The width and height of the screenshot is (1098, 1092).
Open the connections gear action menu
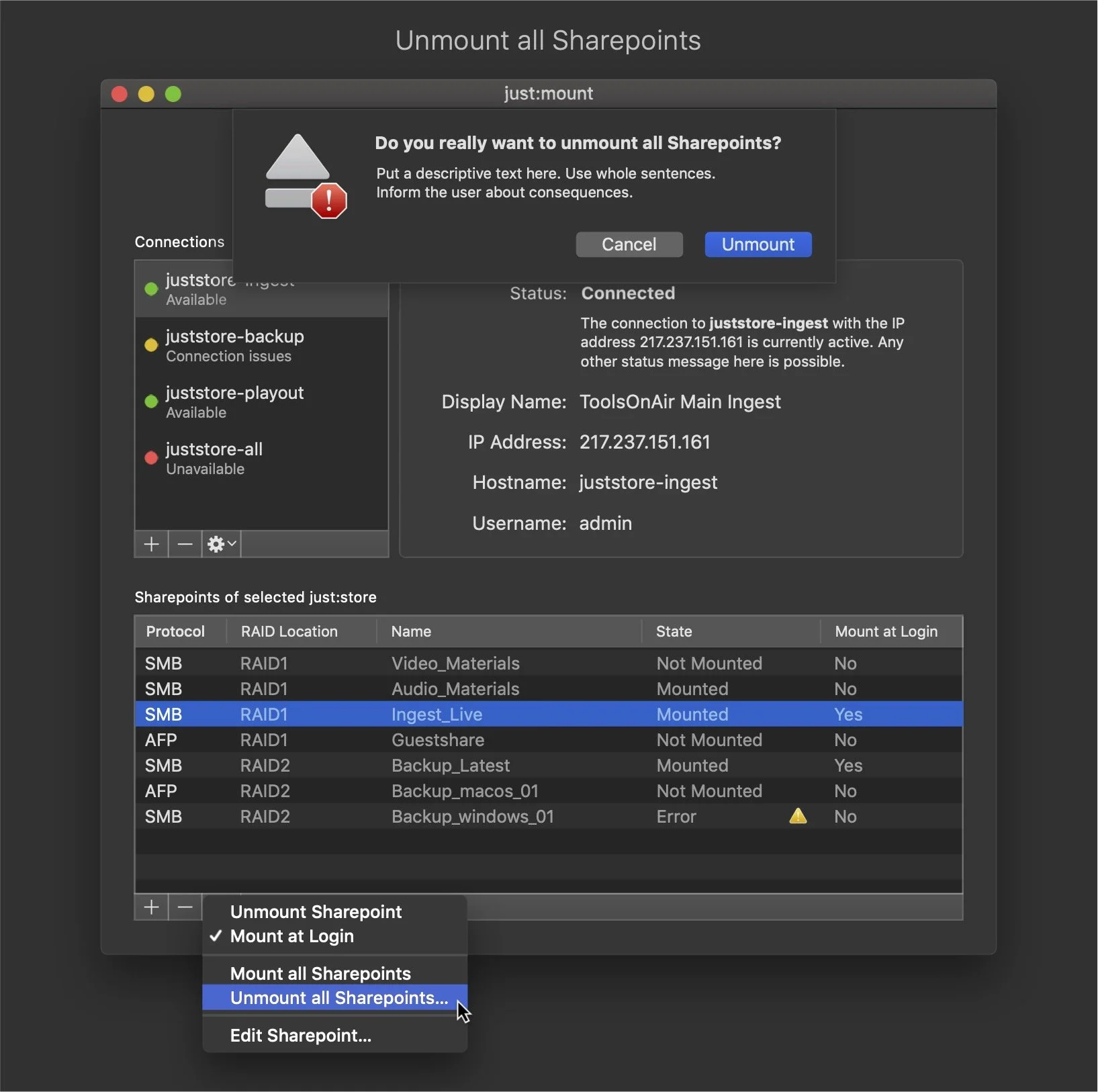coord(222,544)
